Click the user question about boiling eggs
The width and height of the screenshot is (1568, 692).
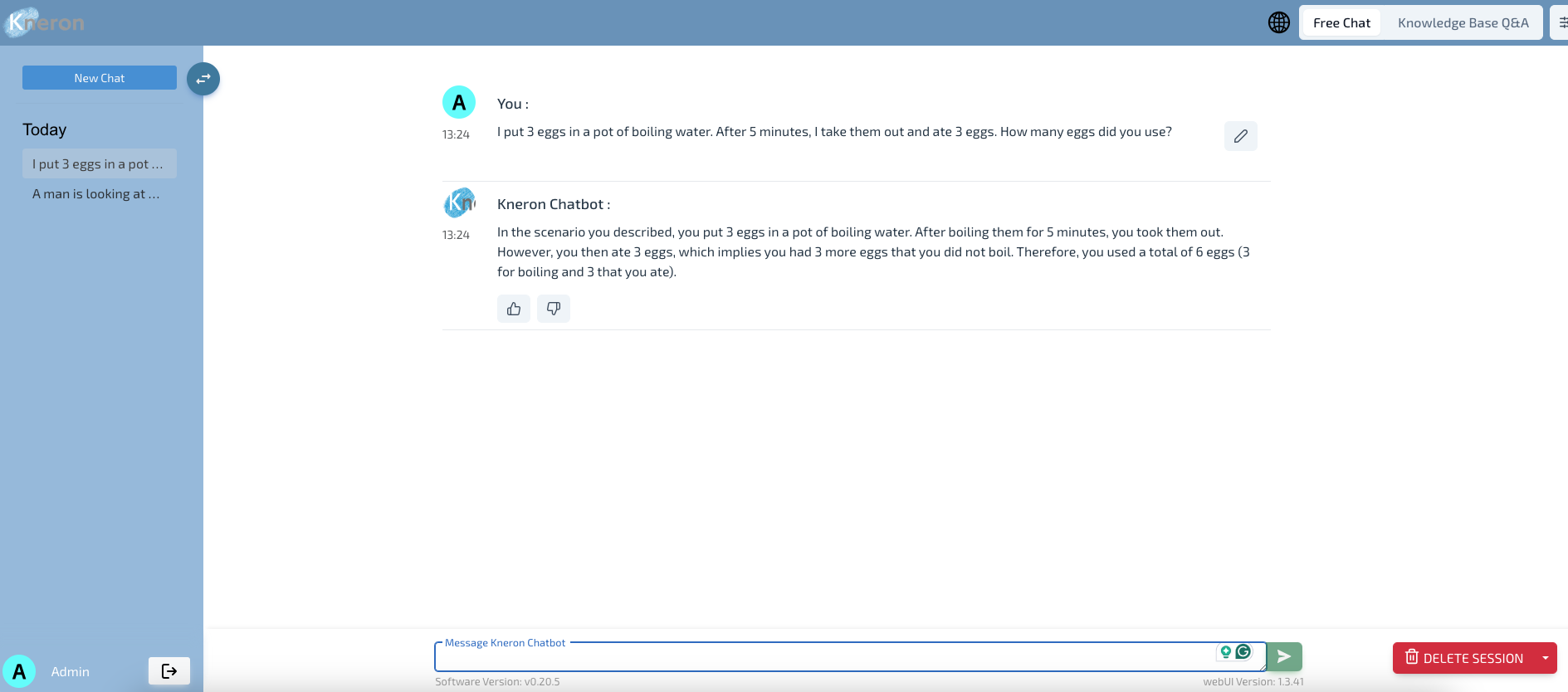[834, 132]
